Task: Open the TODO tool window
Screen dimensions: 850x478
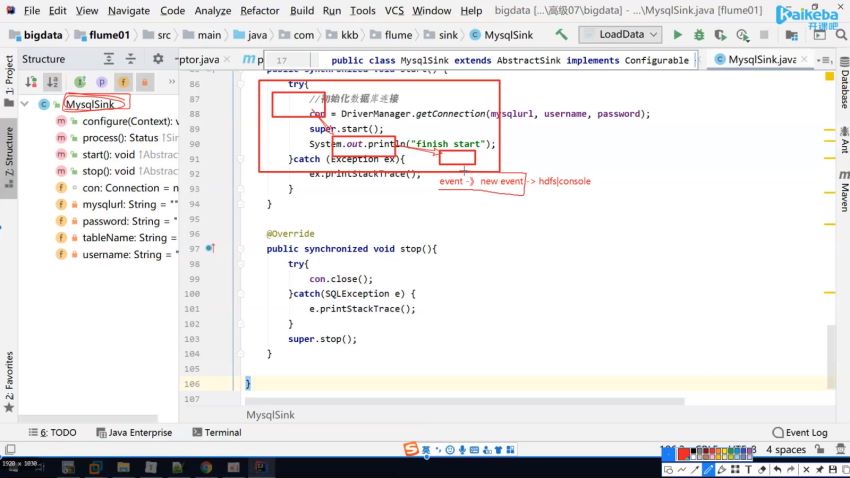Action: tap(53, 432)
